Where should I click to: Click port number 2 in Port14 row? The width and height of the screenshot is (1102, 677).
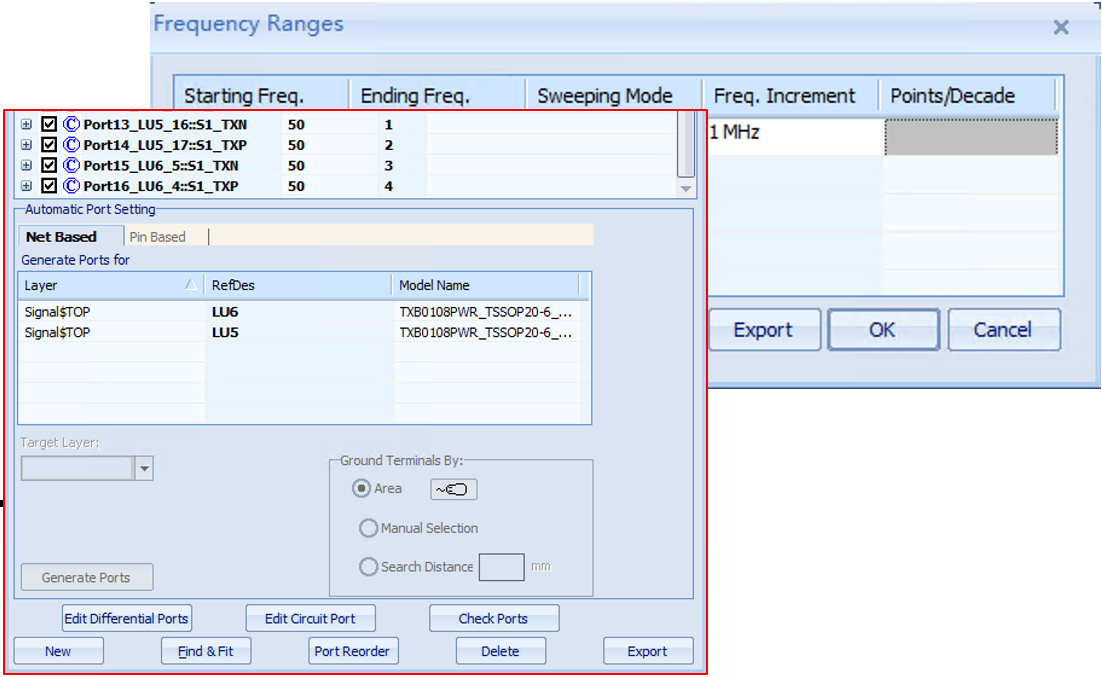coord(389,145)
